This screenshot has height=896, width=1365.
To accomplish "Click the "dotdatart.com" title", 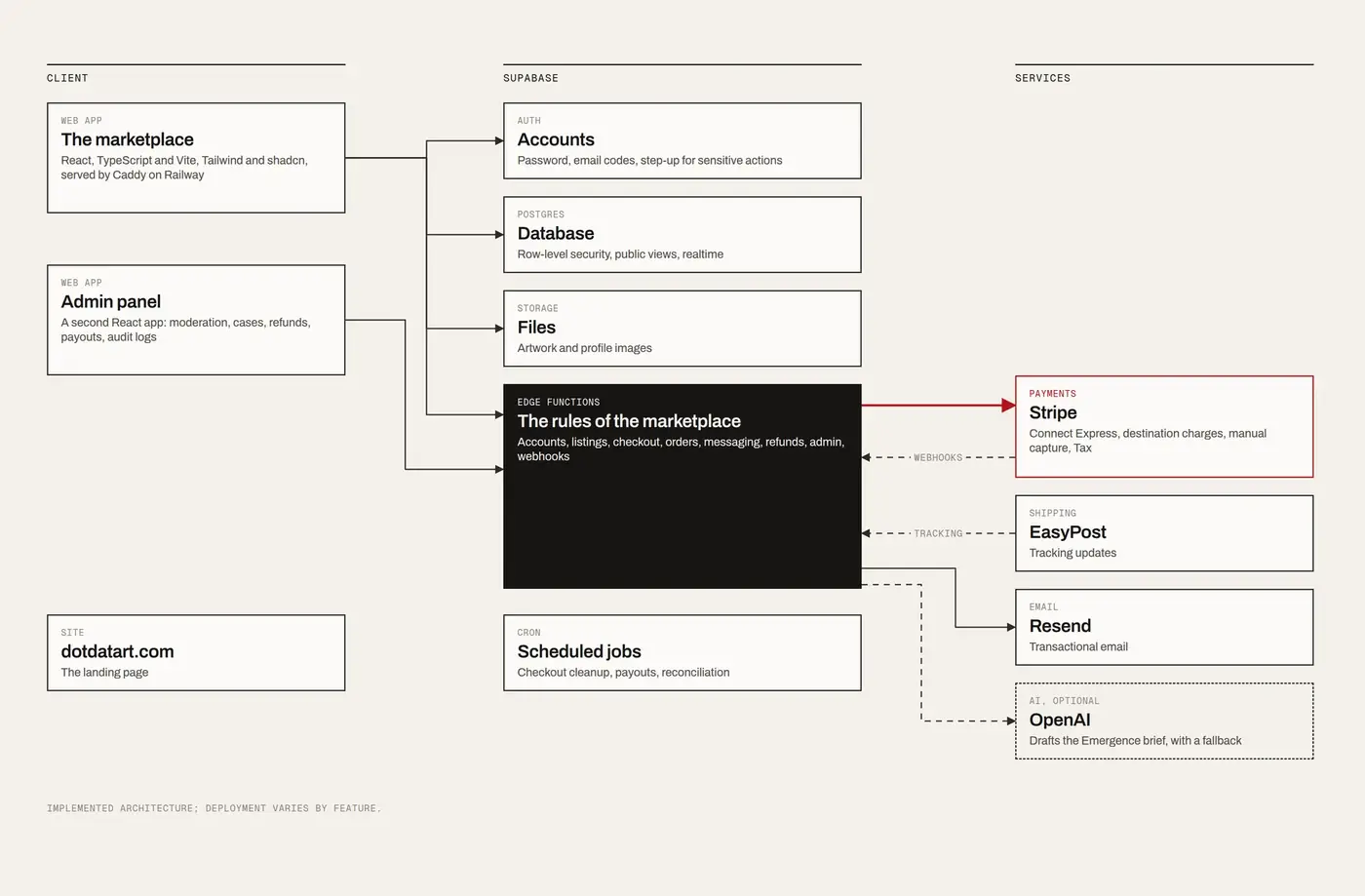I will pos(117,651).
